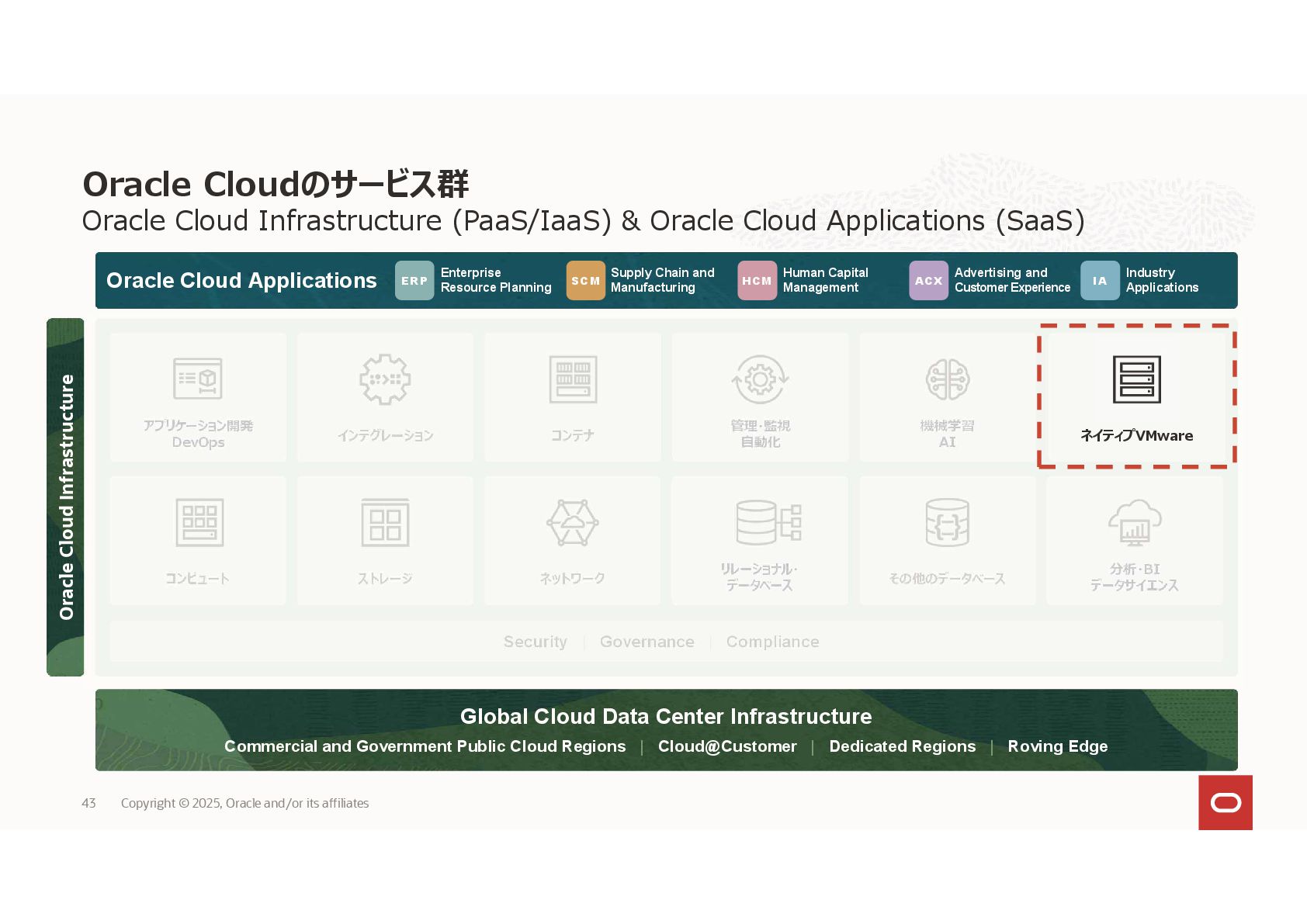This screenshot has height=924, width=1307.
Task: Click the slide page number 43
Action: tap(88, 803)
